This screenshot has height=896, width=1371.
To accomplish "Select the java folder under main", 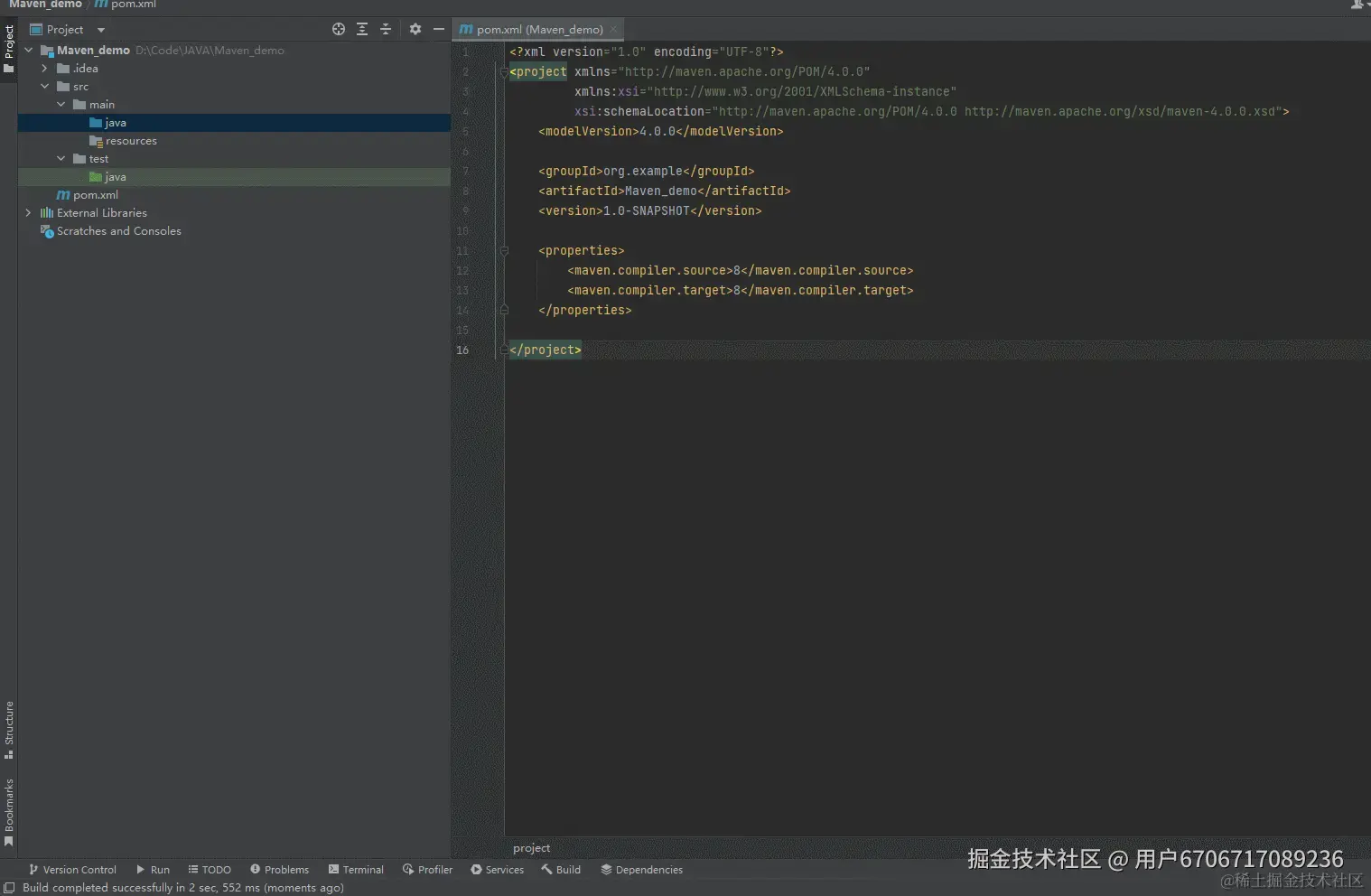I will [234, 123].
